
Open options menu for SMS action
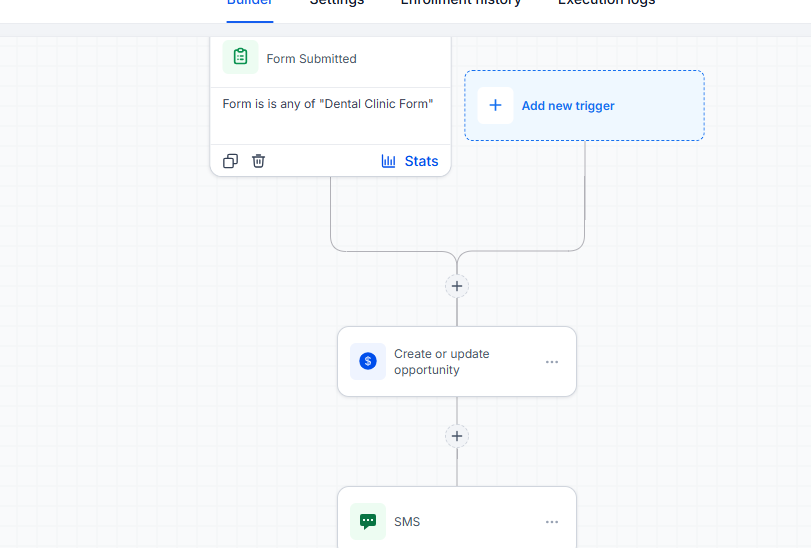click(552, 522)
